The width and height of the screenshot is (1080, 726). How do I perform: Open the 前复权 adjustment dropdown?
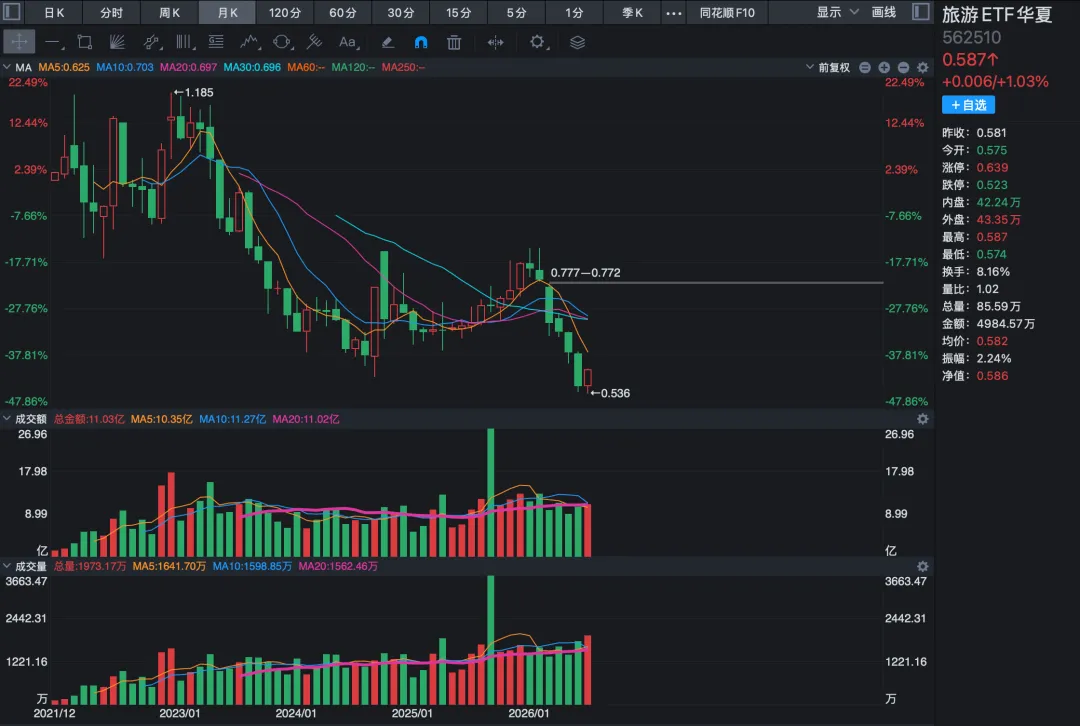click(x=828, y=68)
